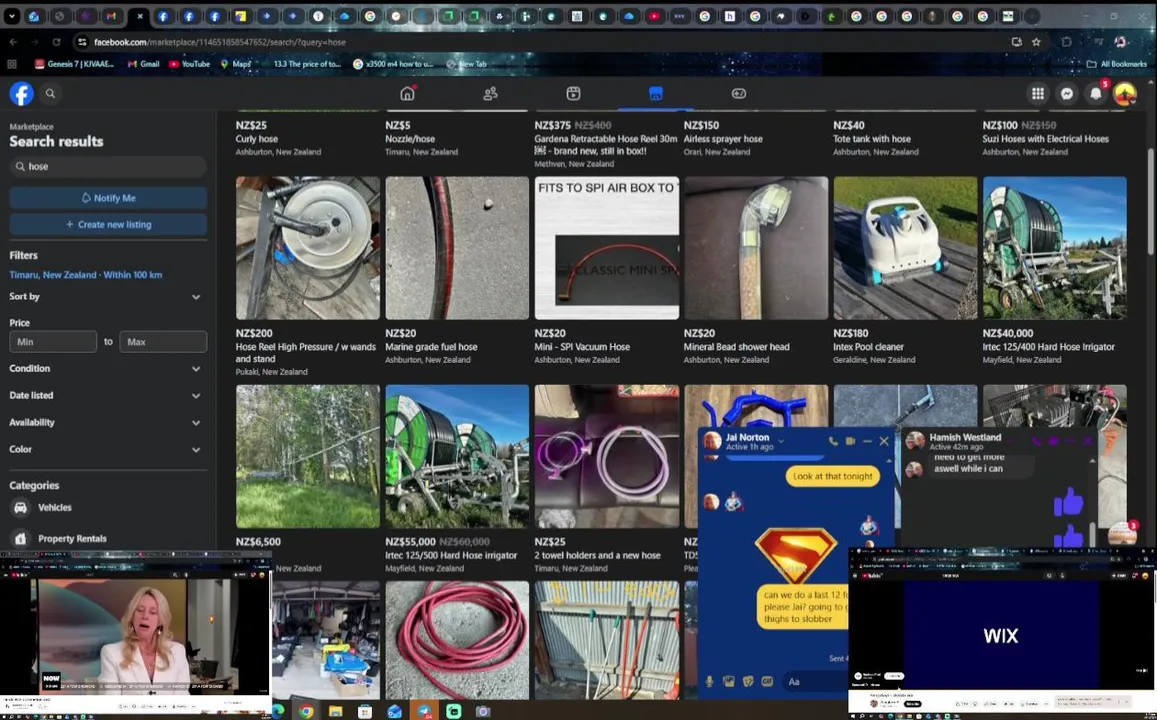Screen dimensions: 1157x720
Task: Click the Curly hose listing title
Action: (x=257, y=139)
